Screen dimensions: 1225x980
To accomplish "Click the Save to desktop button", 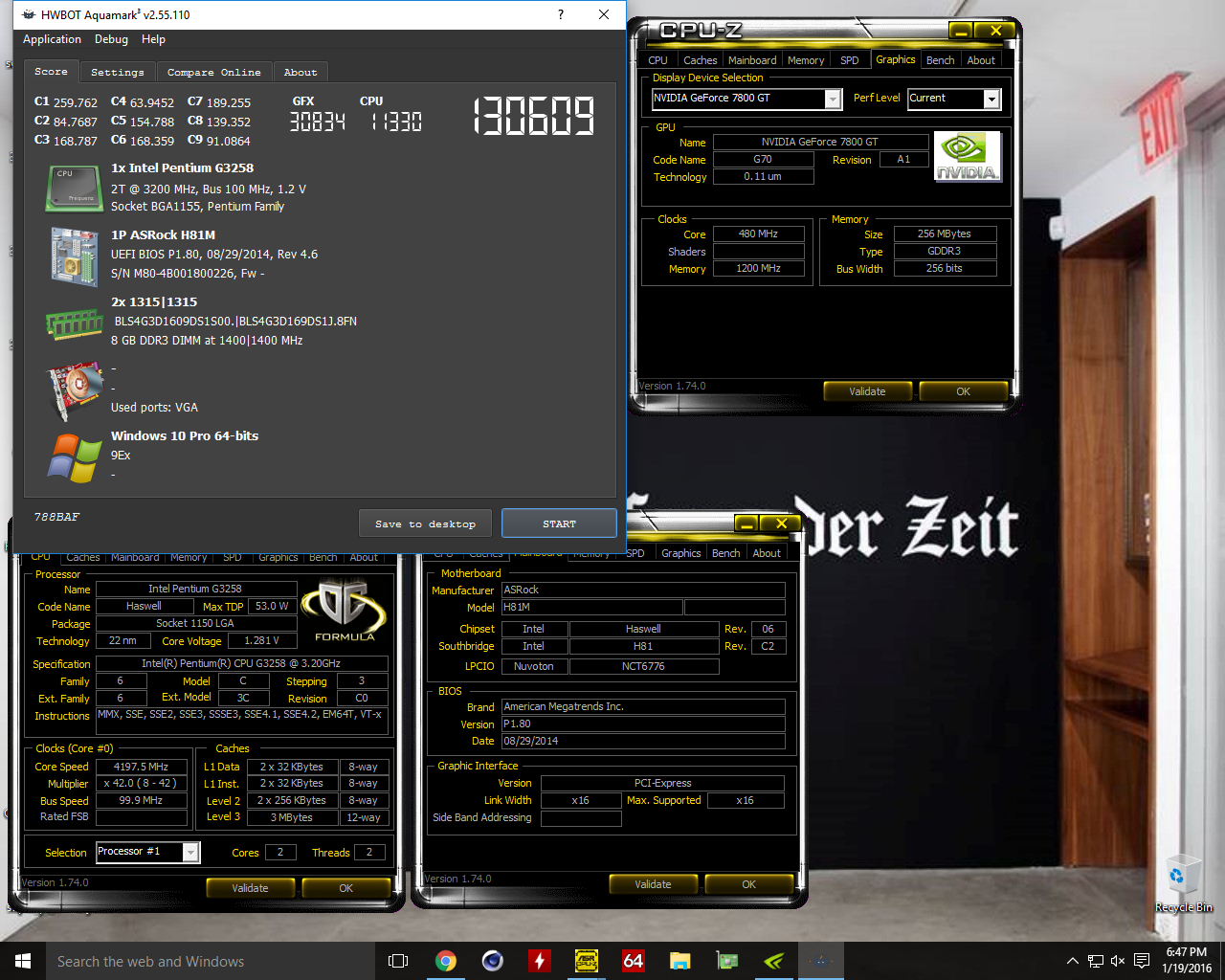I will 426,523.
